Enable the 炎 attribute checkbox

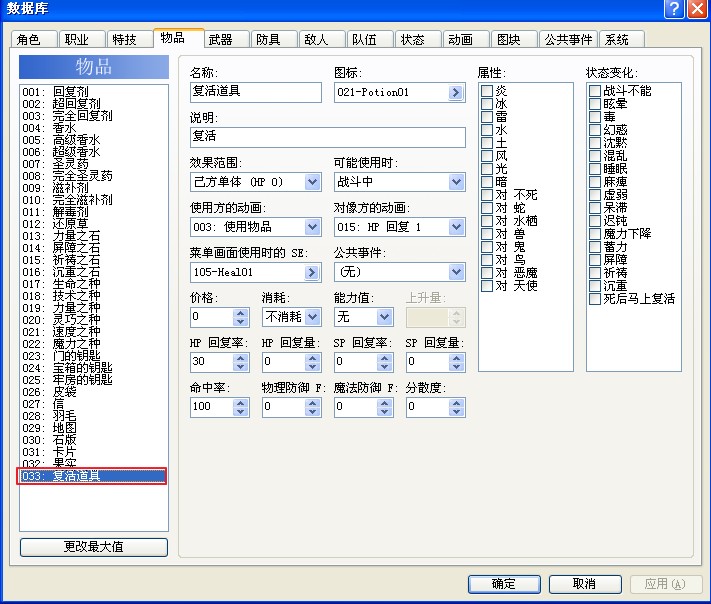487,91
